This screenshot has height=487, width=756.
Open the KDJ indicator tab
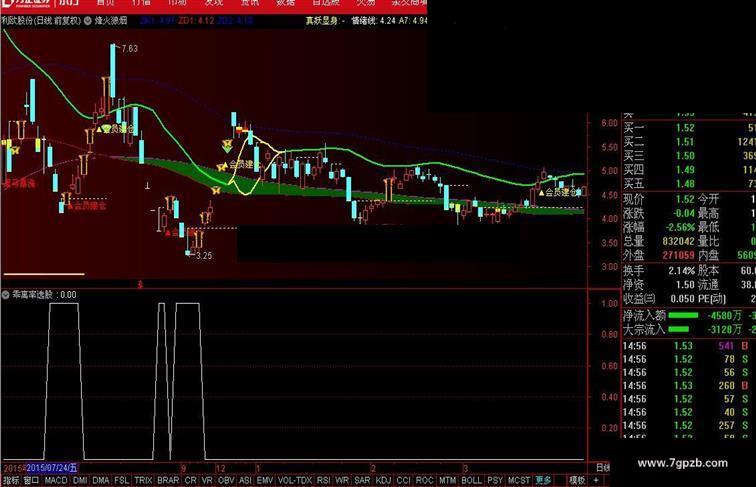coord(383,480)
